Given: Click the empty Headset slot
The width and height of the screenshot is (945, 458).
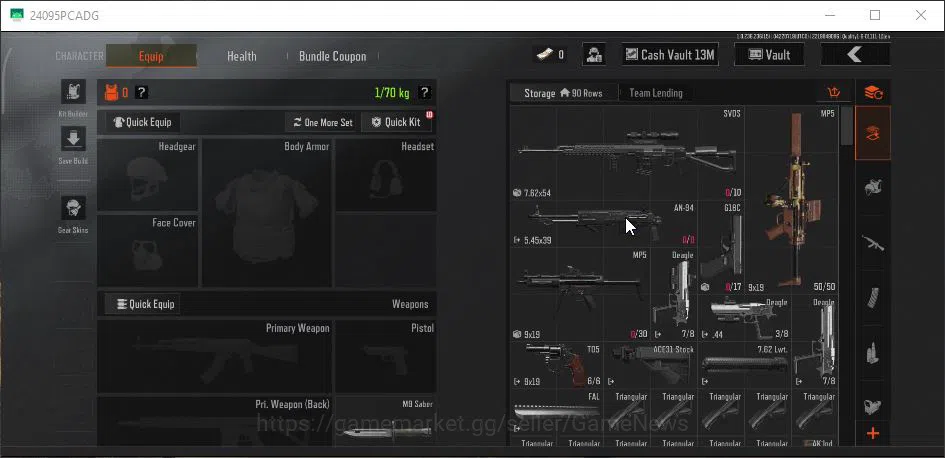Looking at the screenshot, I should click(386, 175).
